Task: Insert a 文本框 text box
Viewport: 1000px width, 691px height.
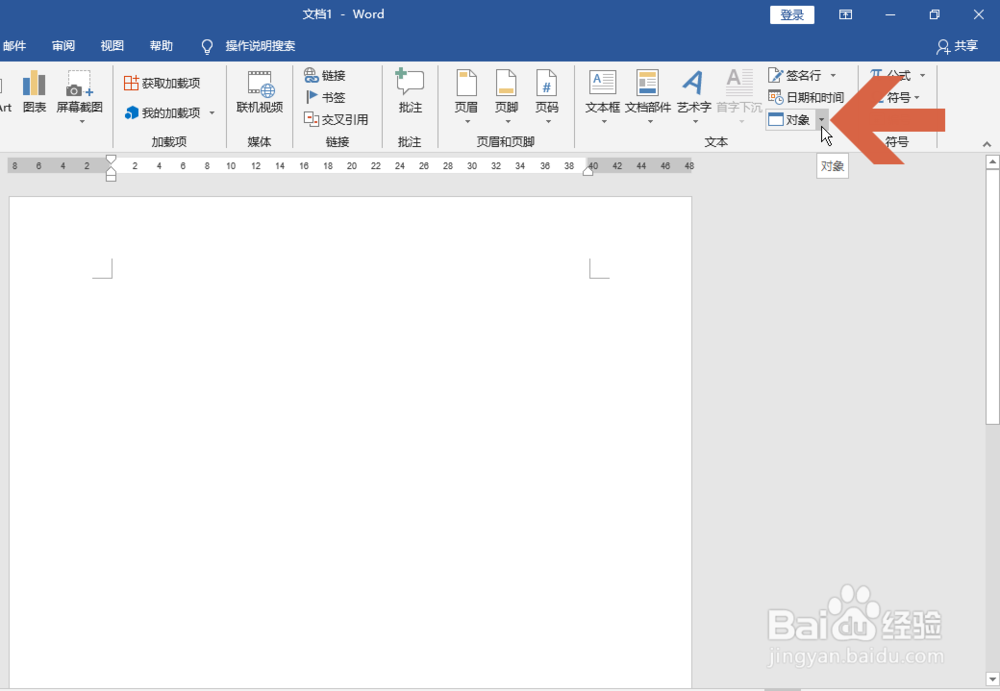Action: (x=603, y=96)
